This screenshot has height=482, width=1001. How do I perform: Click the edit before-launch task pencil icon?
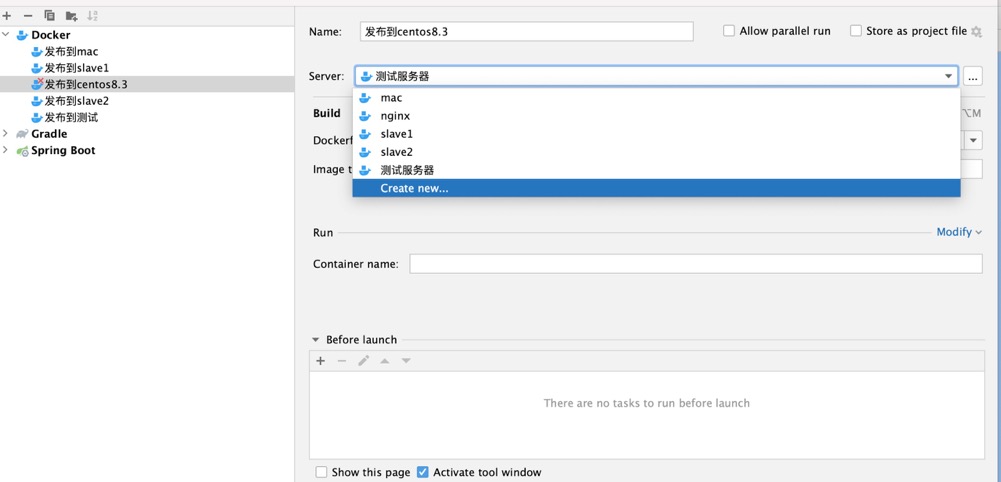[363, 361]
